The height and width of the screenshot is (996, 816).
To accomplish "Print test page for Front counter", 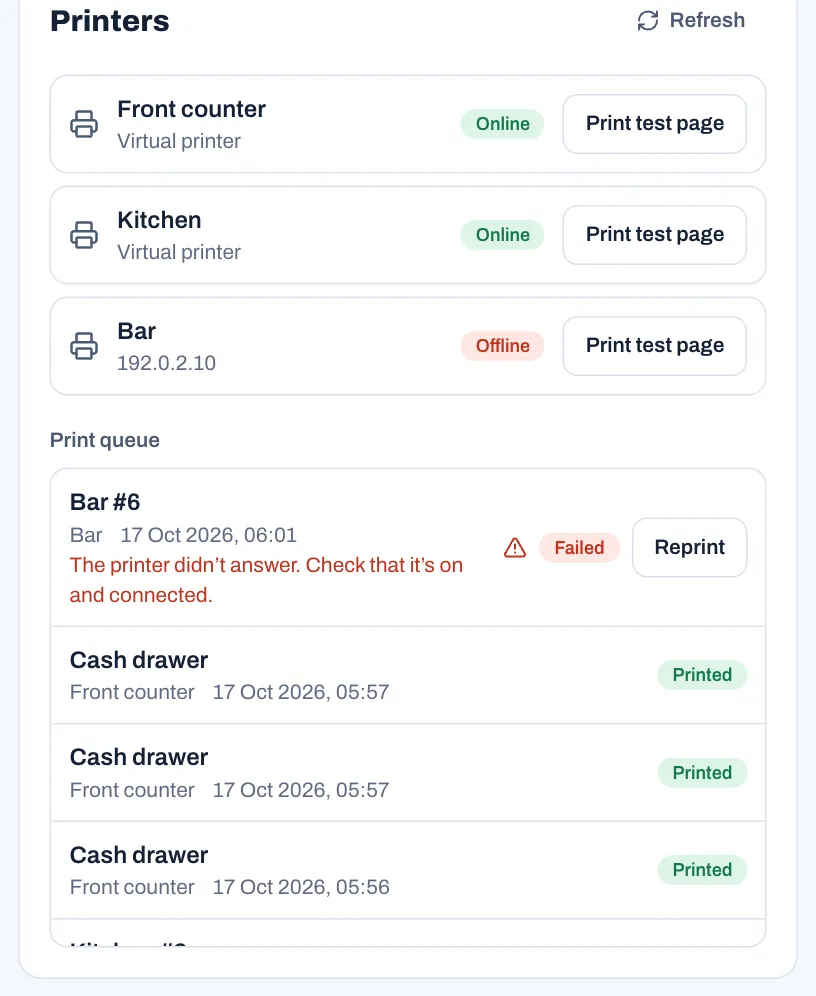I will tap(655, 124).
